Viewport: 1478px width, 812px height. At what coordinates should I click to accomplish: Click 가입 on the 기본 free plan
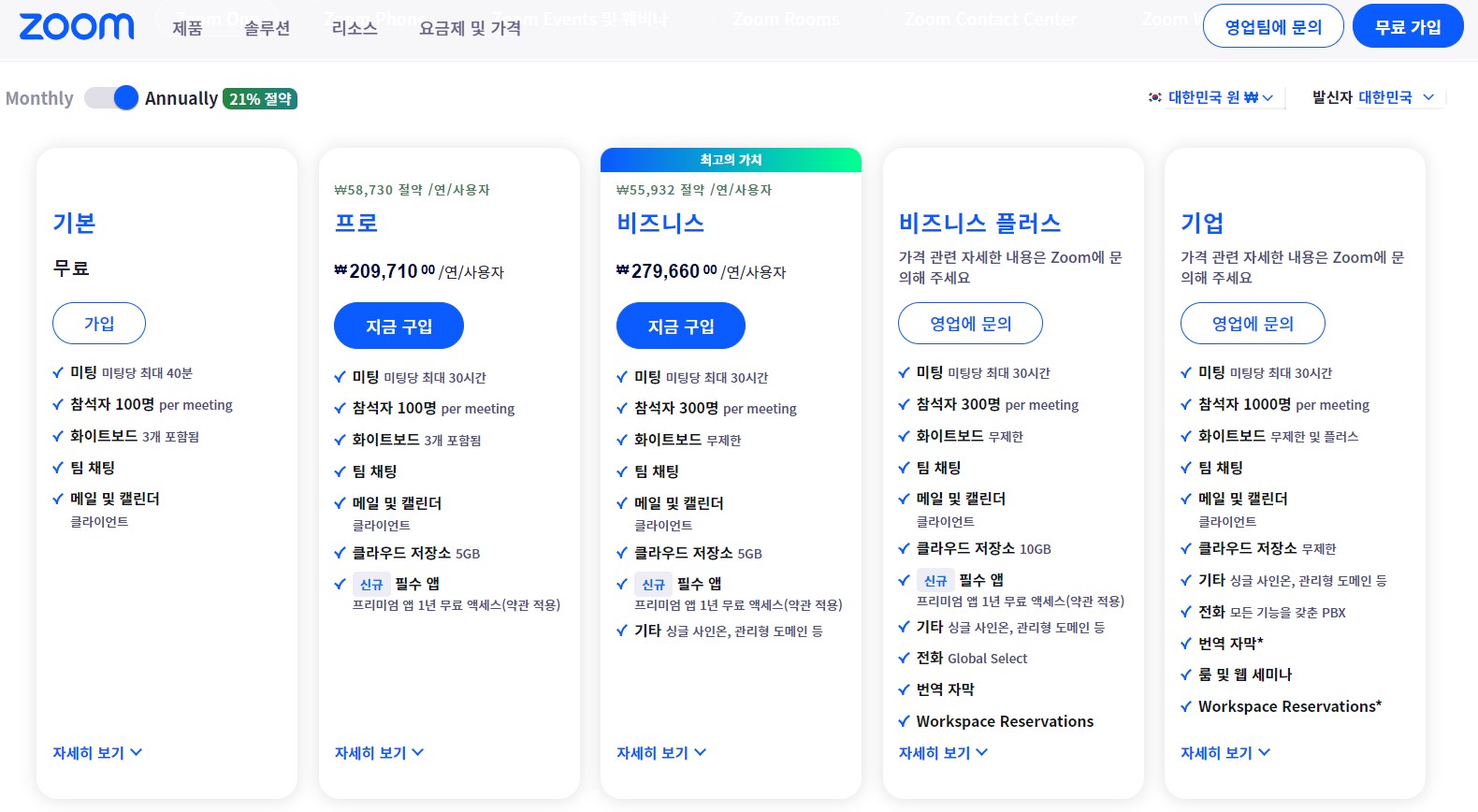(x=98, y=323)
